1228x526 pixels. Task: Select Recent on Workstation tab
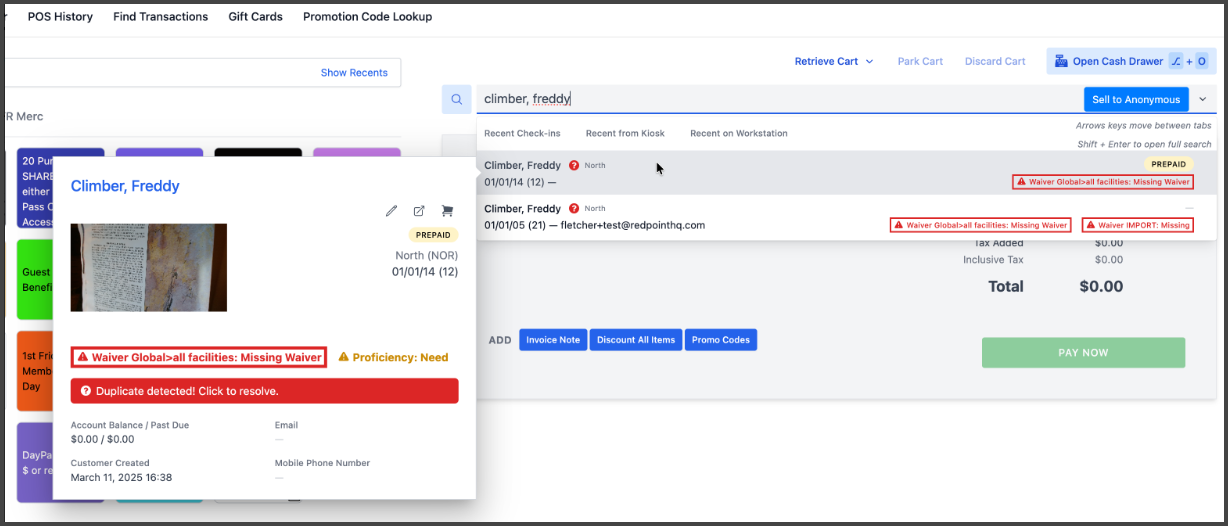tap(738, 133)
